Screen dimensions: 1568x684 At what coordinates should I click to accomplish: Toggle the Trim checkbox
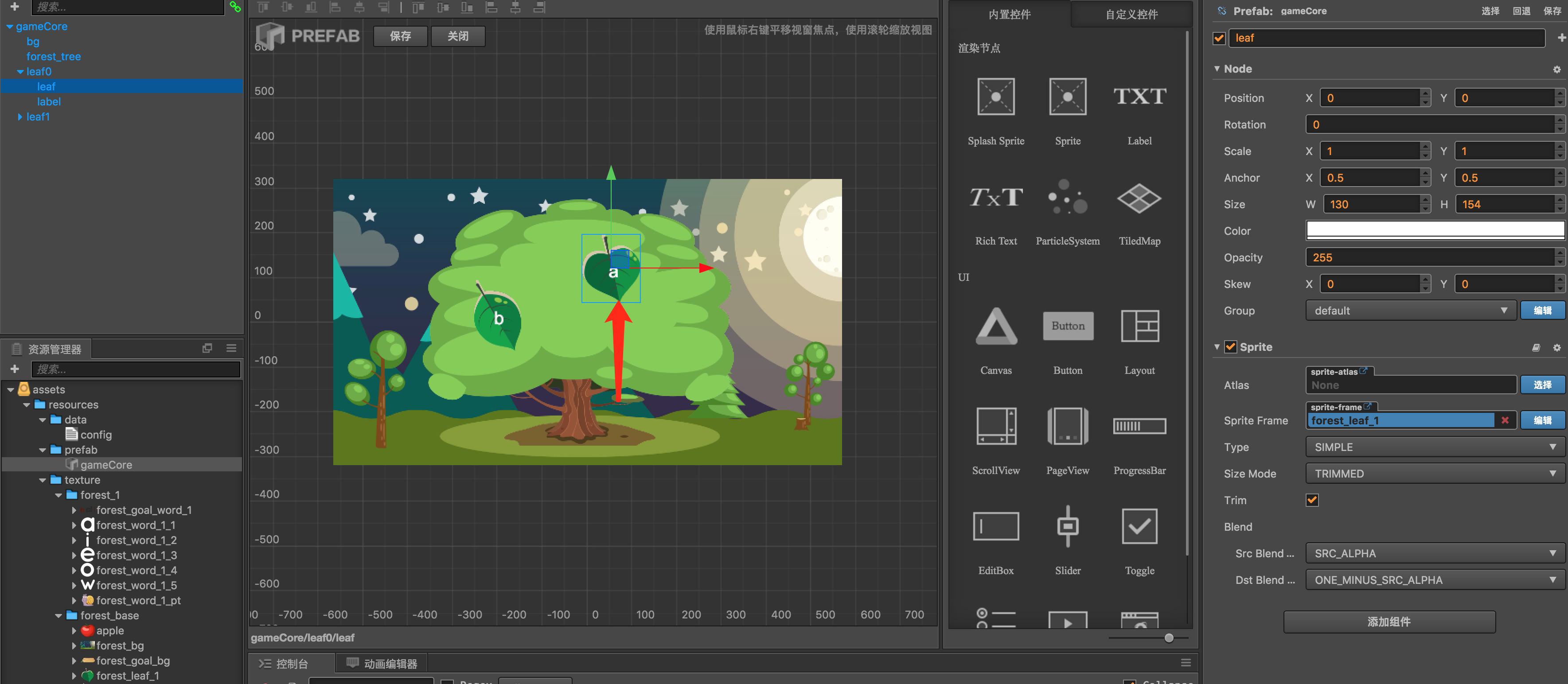pyautogui.click(x=1312, y=500)
